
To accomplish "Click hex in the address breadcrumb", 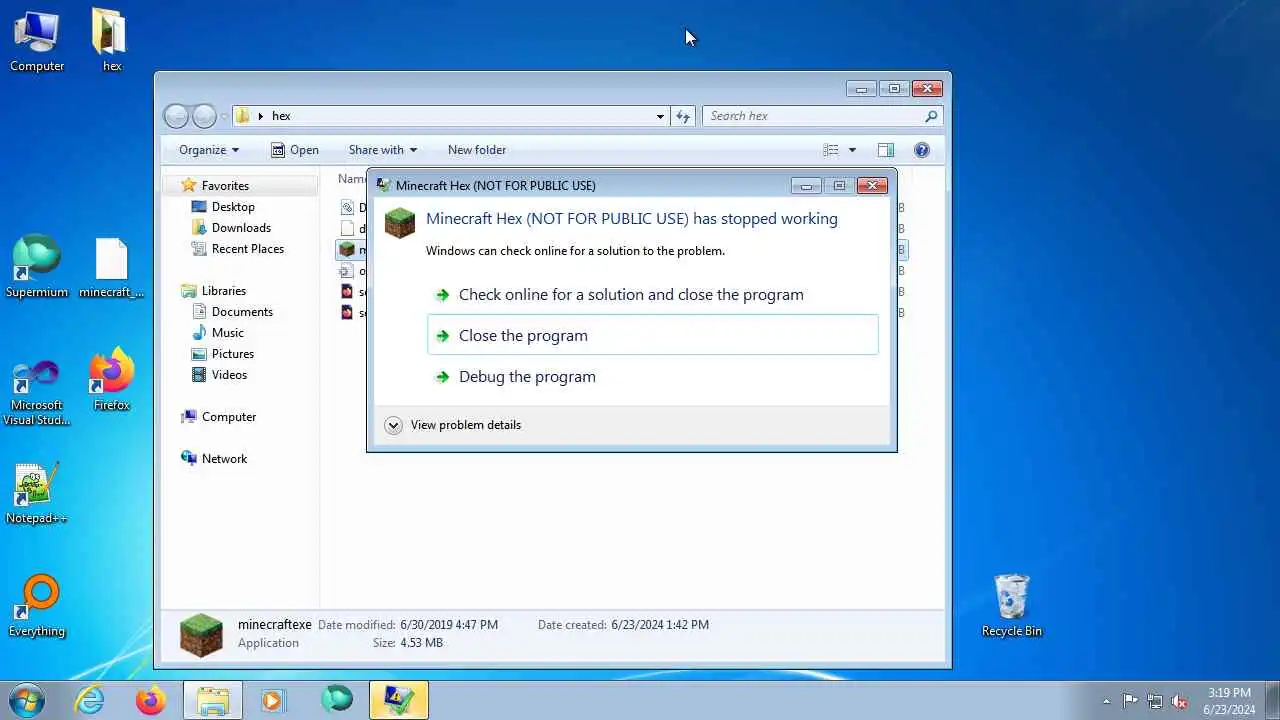I will click(281, 116).
